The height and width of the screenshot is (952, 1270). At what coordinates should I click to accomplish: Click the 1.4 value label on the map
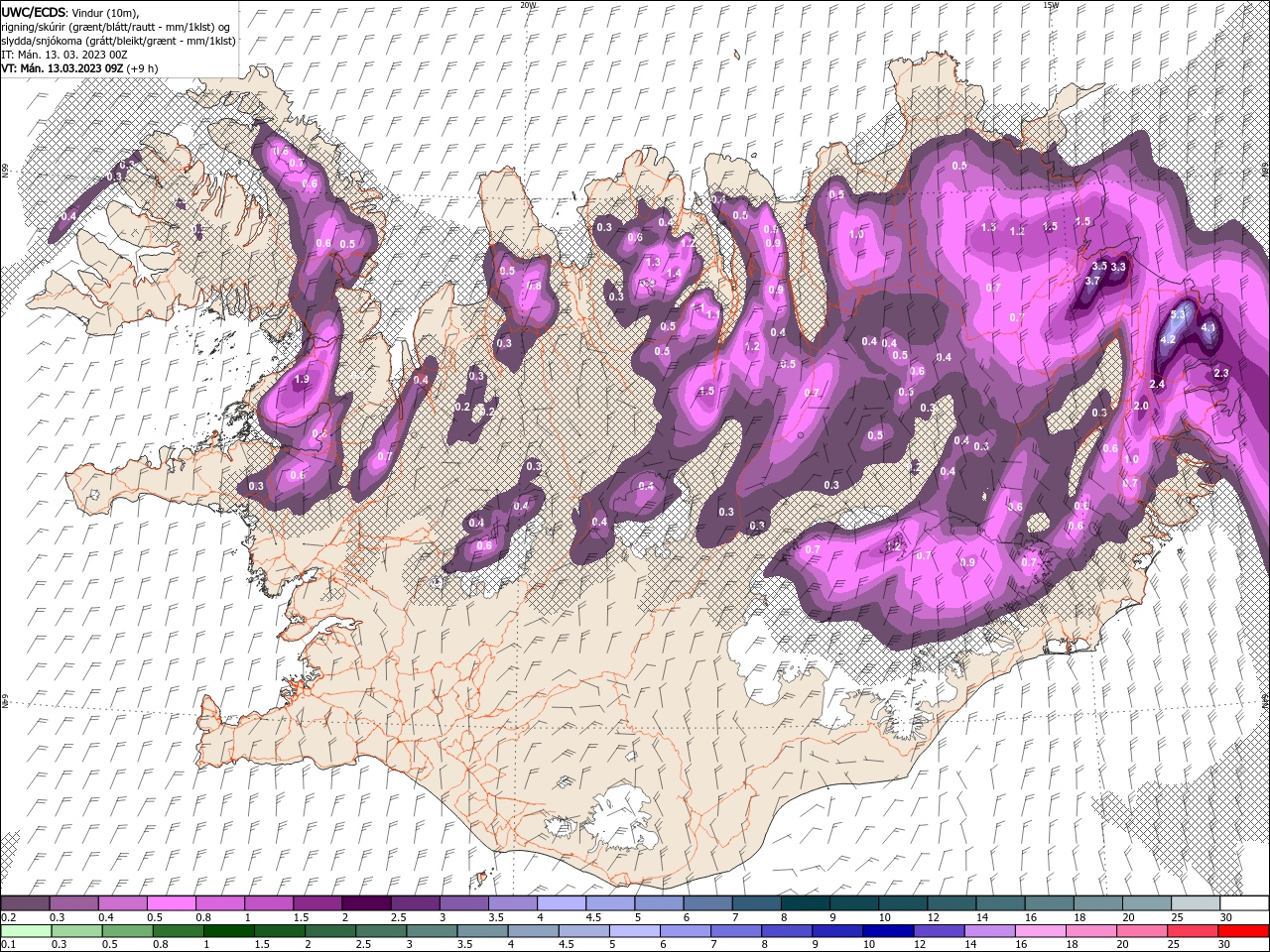pos(674,274)
